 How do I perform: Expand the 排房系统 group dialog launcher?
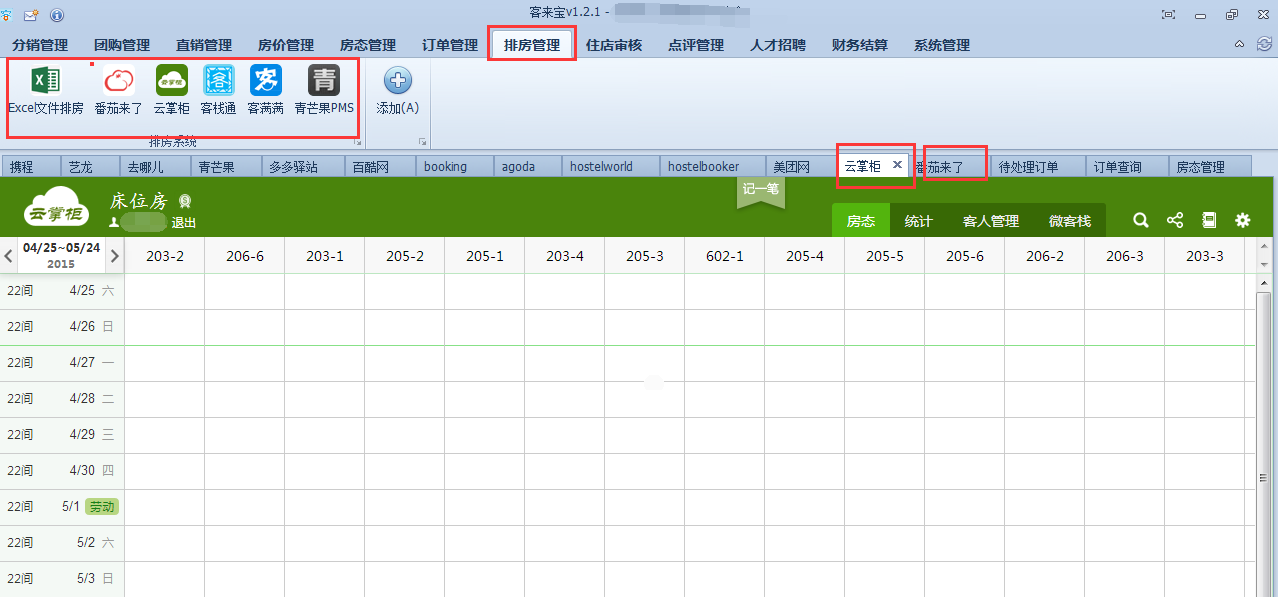click(357, 142)
